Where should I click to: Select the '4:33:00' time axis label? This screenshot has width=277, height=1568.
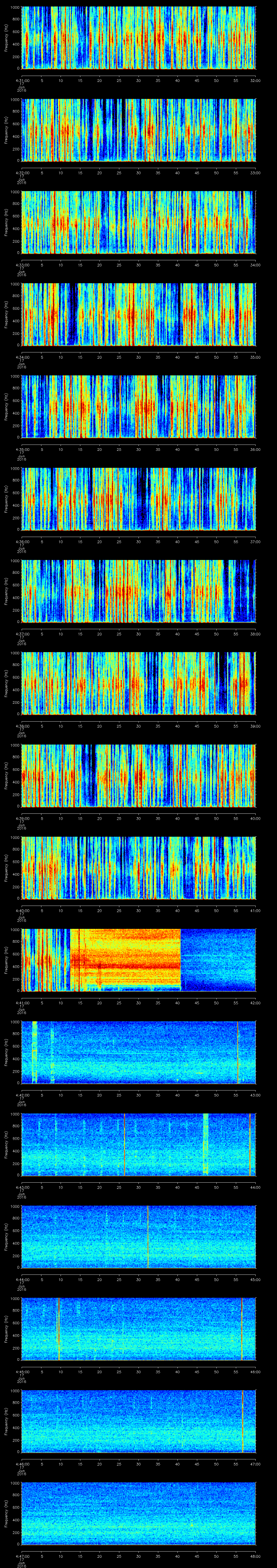pos(22,265)
